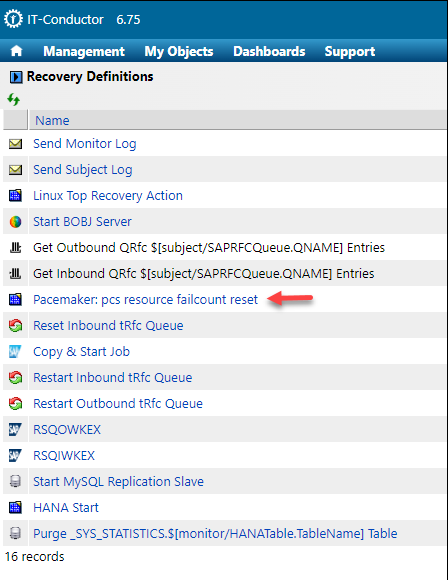
Task: Open Start BOBJ Server definition
Action: [x=82, y=222]
